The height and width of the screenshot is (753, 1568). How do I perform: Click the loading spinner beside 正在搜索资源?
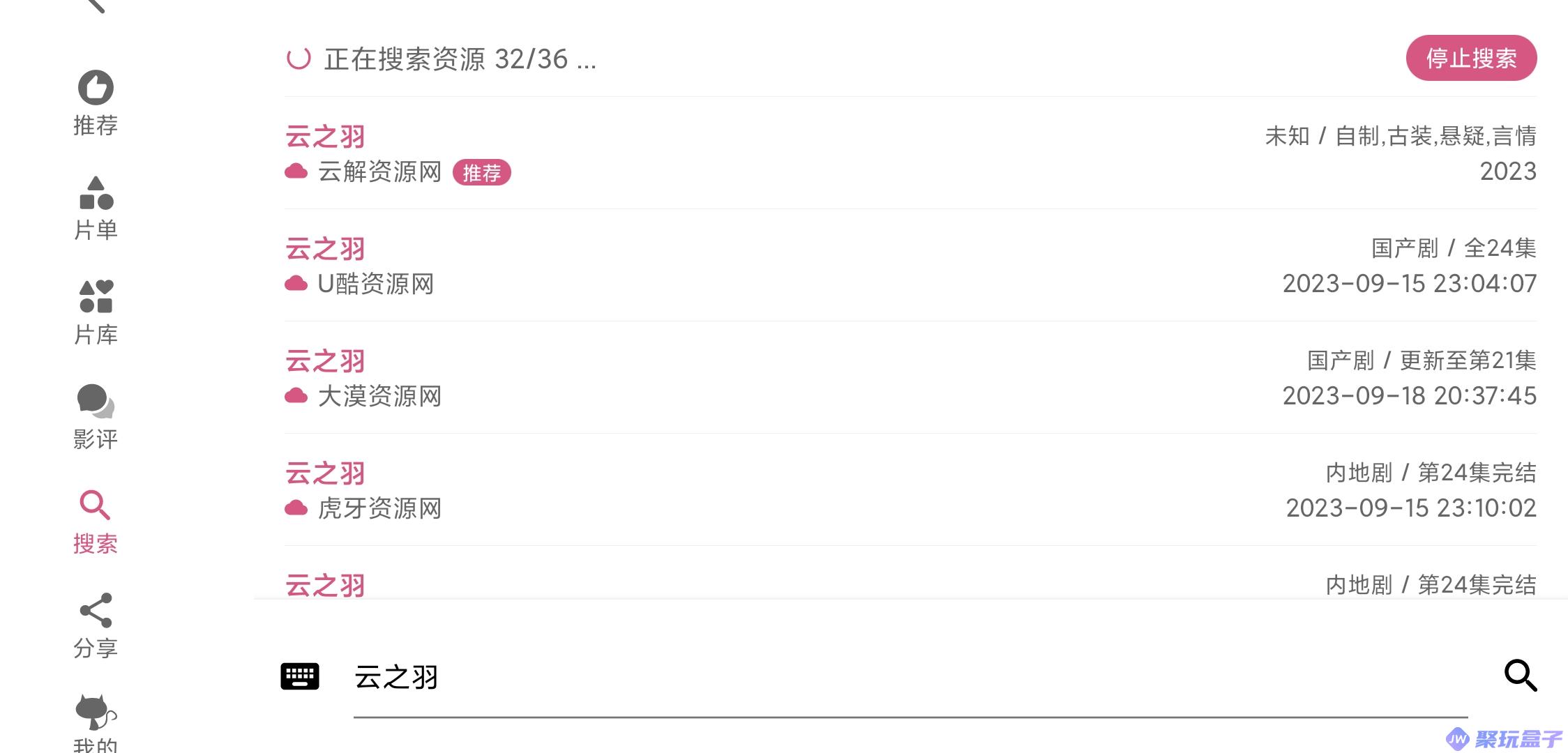299,59
